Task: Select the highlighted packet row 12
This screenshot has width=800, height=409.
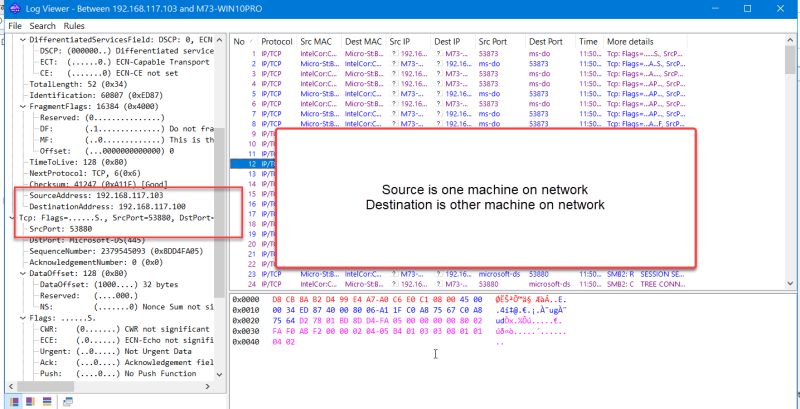Action: pos(253,164)
